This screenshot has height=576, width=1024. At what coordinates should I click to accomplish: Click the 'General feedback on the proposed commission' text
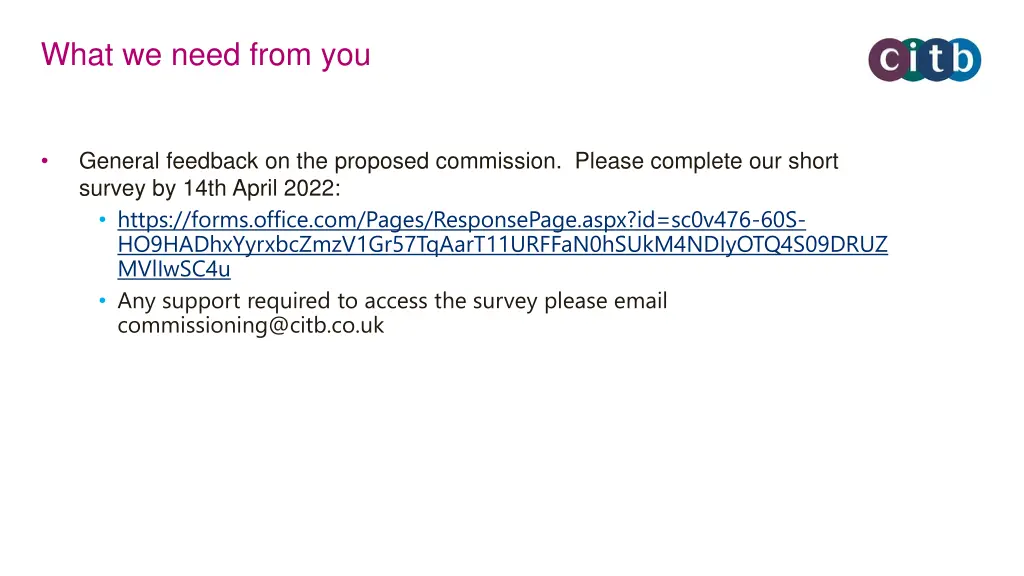point(320,161)
